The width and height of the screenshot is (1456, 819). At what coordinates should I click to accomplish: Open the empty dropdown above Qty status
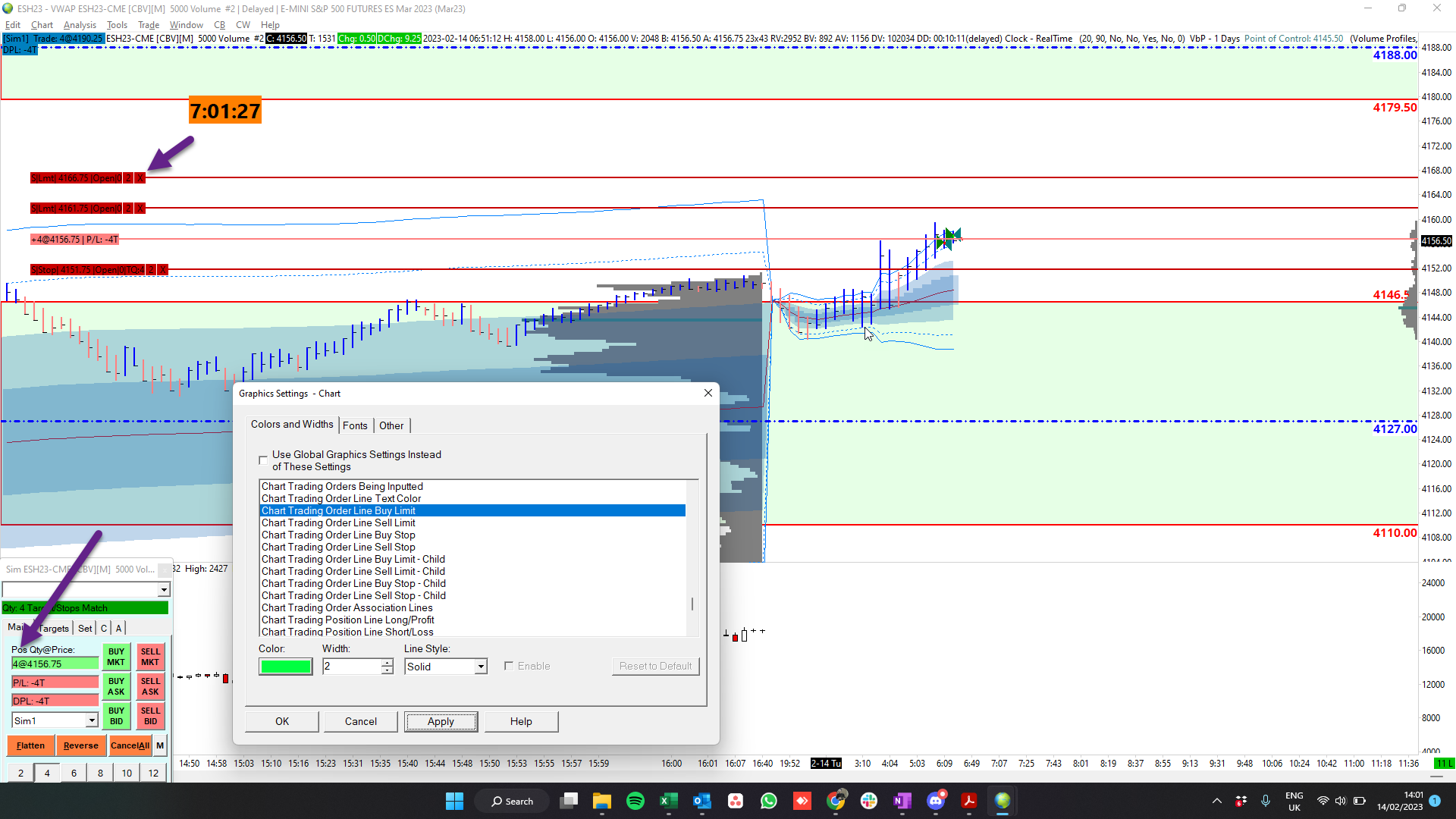pos(164,589)
